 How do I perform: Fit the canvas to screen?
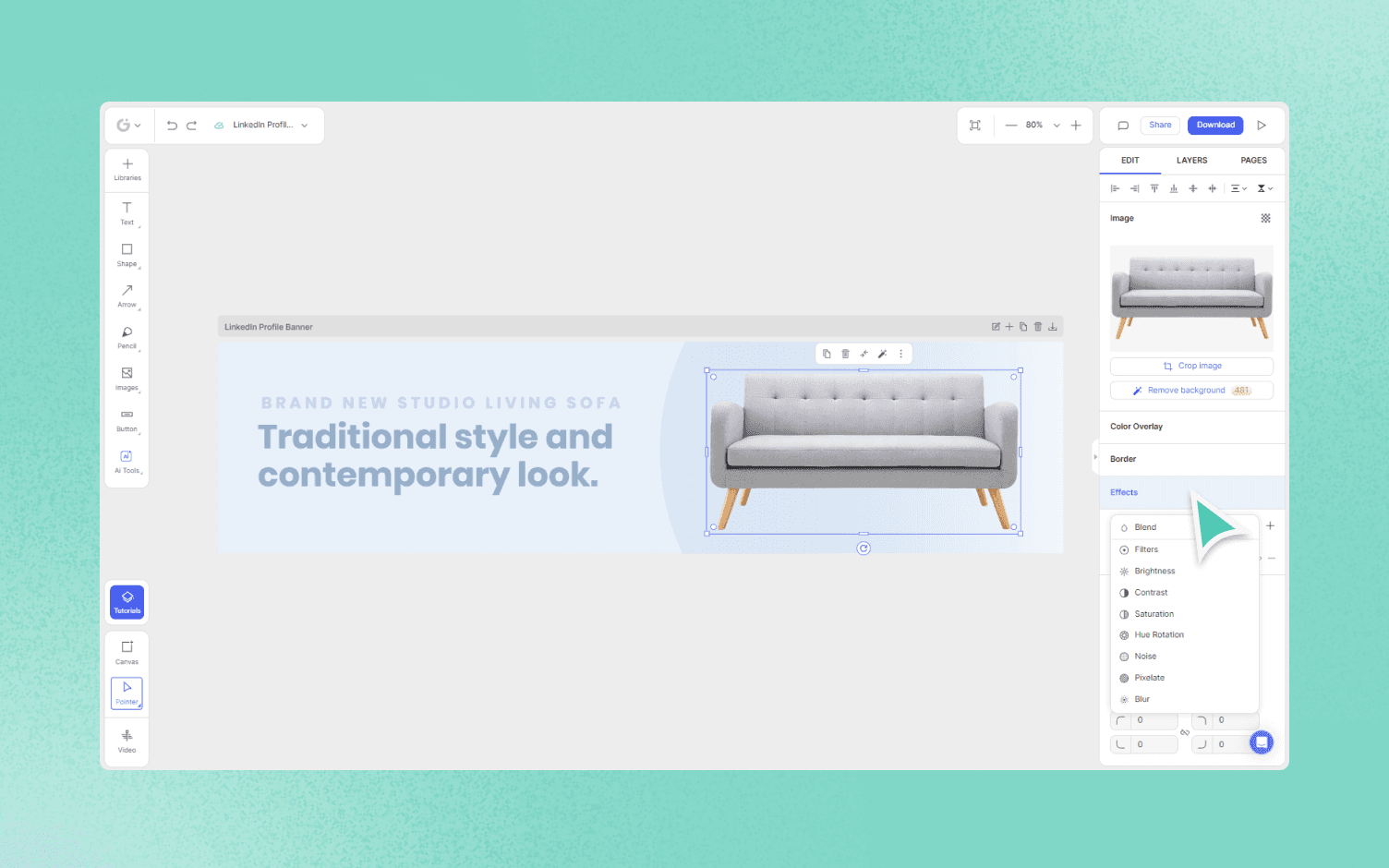975,126
